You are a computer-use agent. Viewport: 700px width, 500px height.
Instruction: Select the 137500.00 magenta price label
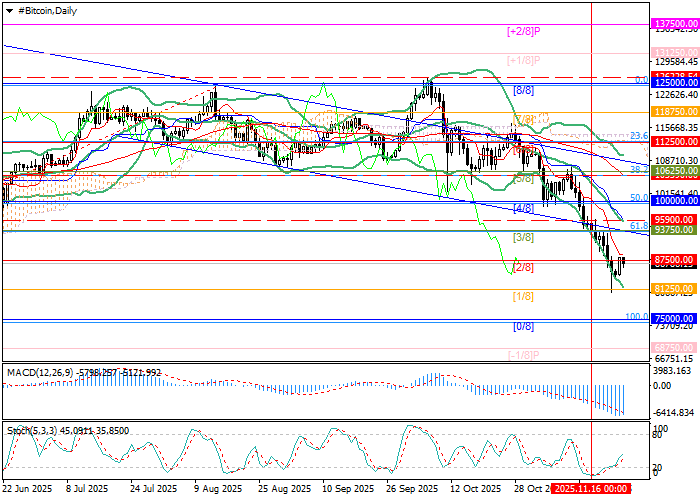[674, 22]
